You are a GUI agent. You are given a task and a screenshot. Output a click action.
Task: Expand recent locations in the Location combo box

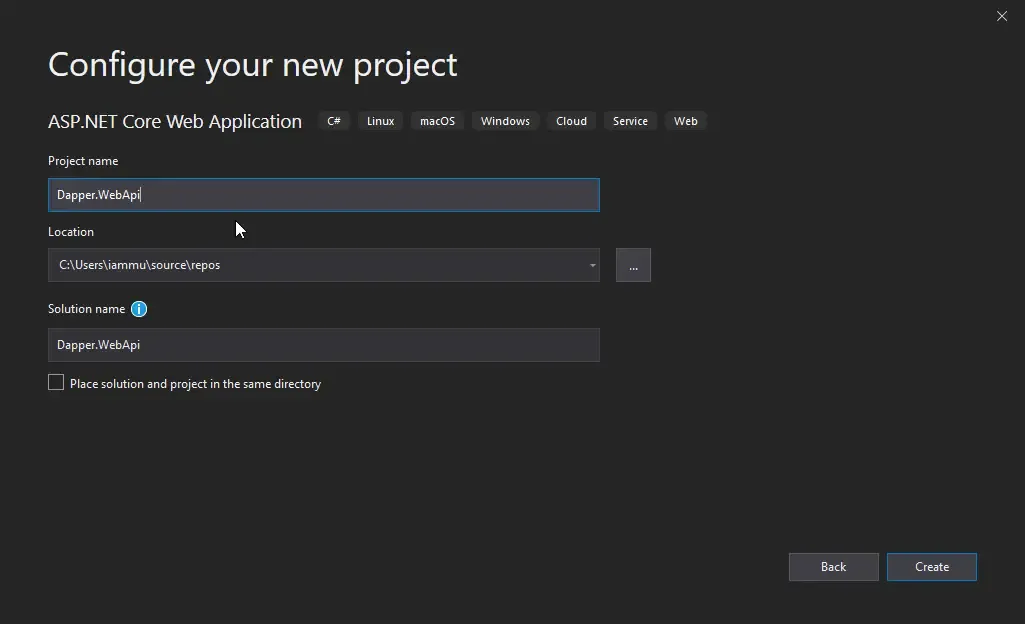pos(591,265)
